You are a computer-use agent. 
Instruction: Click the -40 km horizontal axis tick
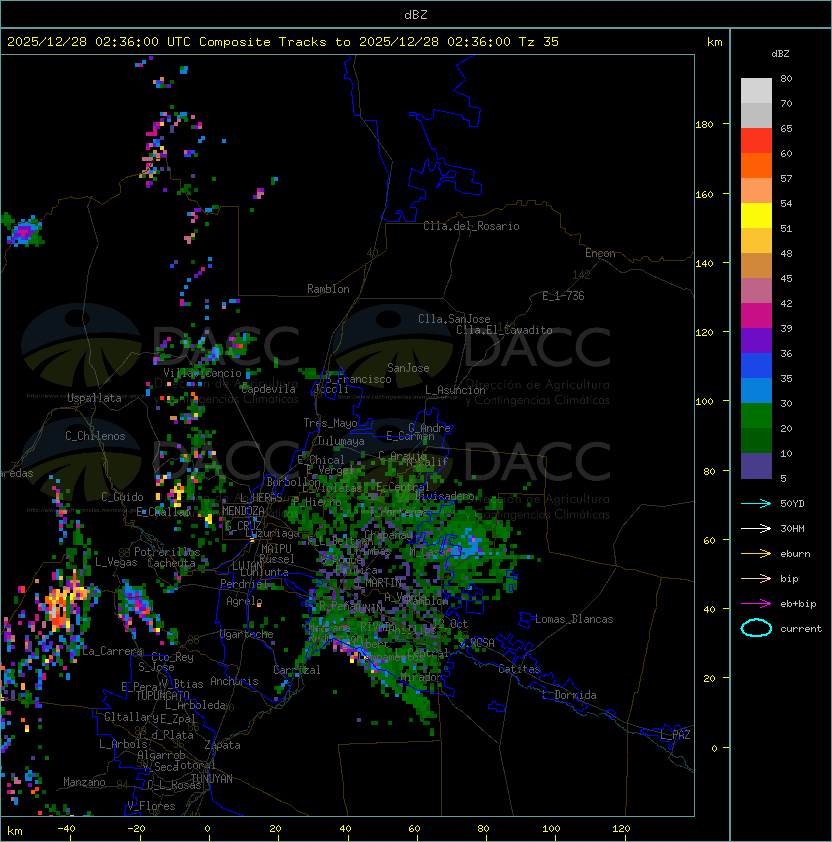coord(67,829)
